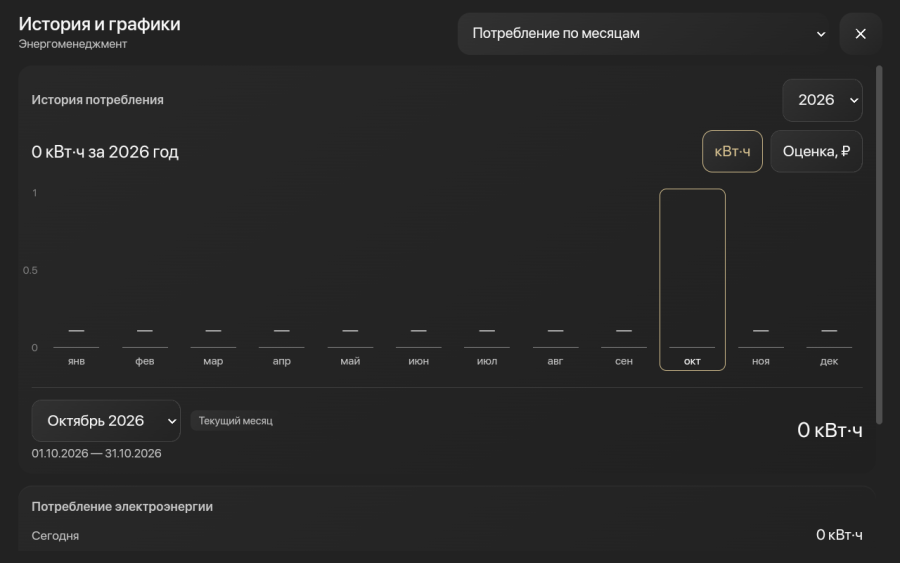Click the Текущий месяц badge
This screenshot has height=563, width=900.
235,421
